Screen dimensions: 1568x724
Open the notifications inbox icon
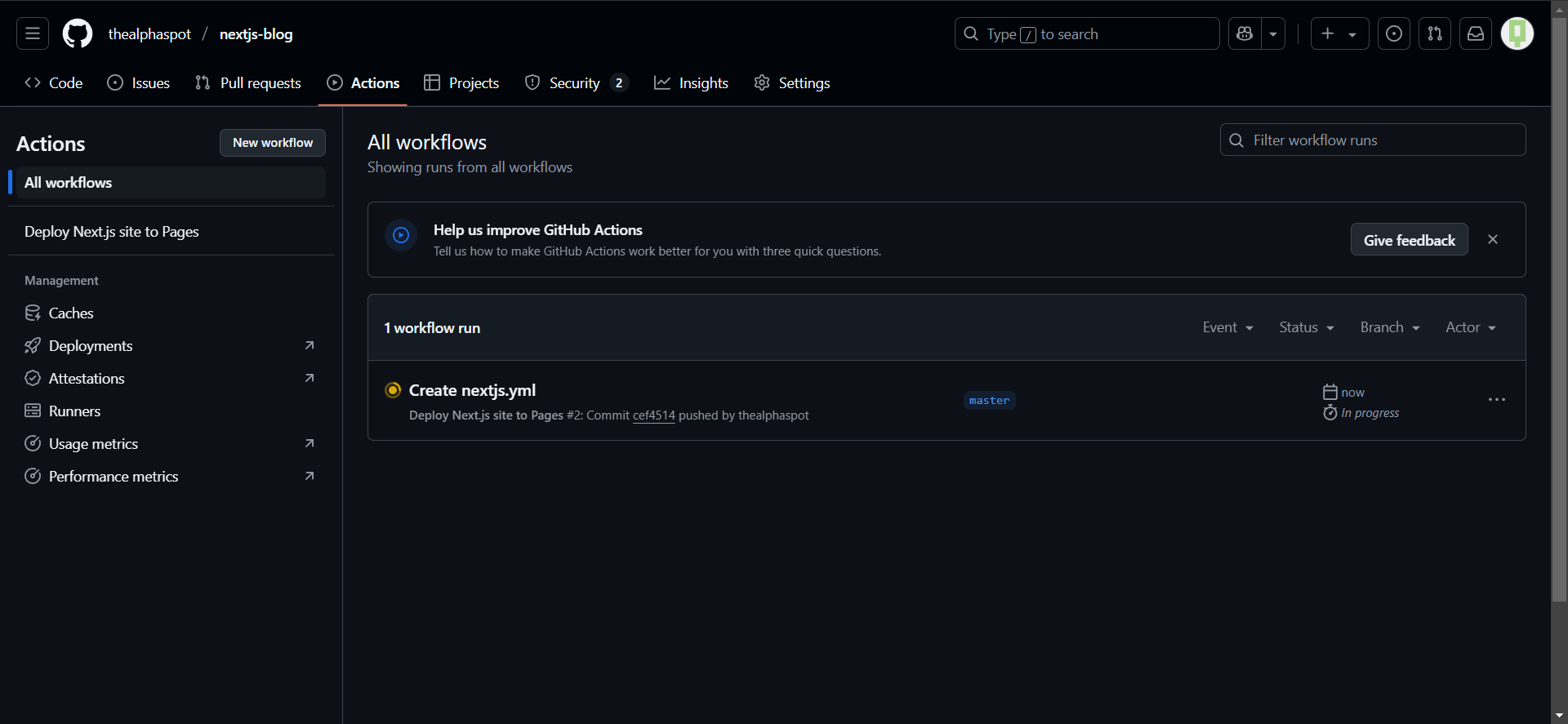tap(1476, 33)
